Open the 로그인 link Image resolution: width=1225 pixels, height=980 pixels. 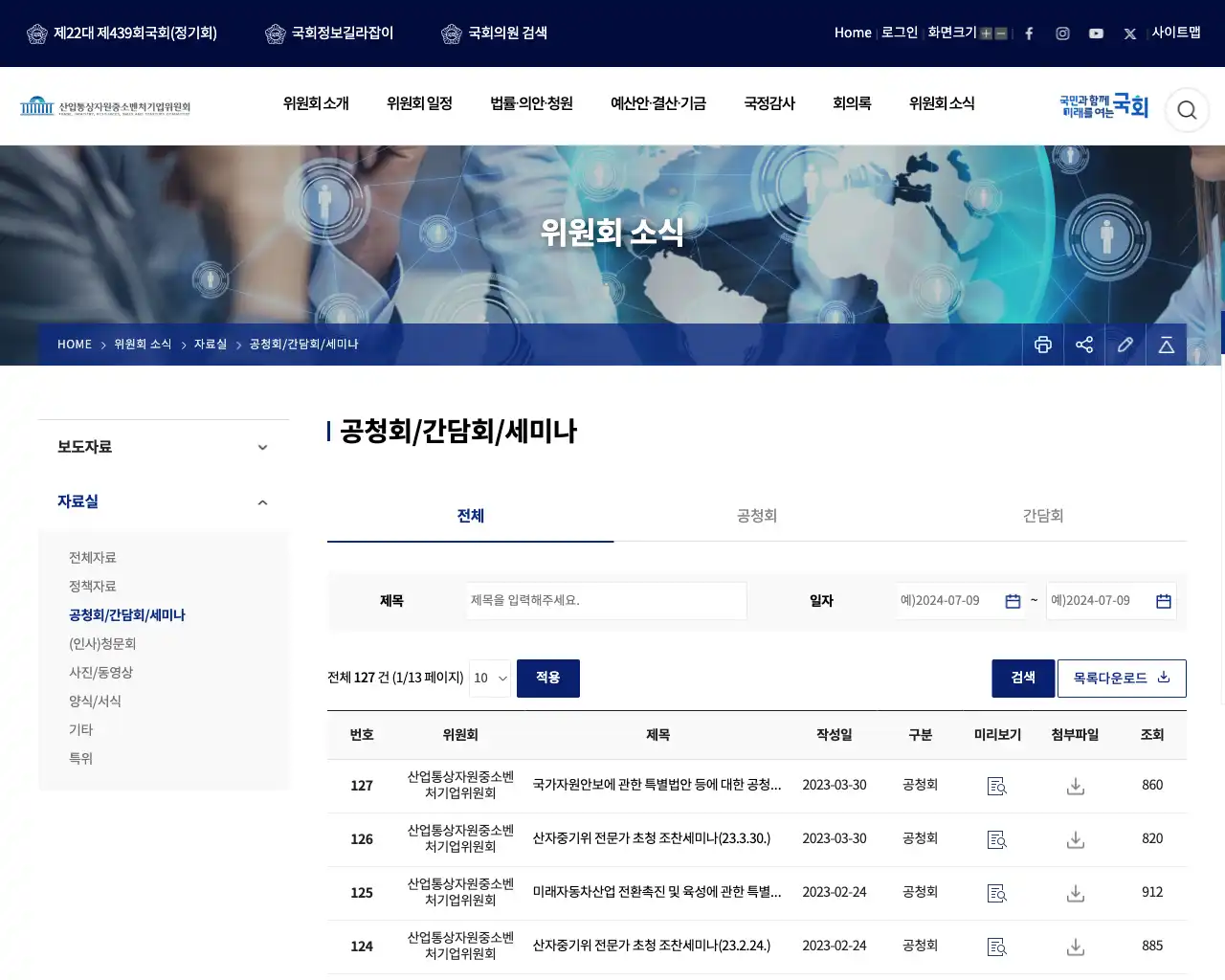point(900,33)
